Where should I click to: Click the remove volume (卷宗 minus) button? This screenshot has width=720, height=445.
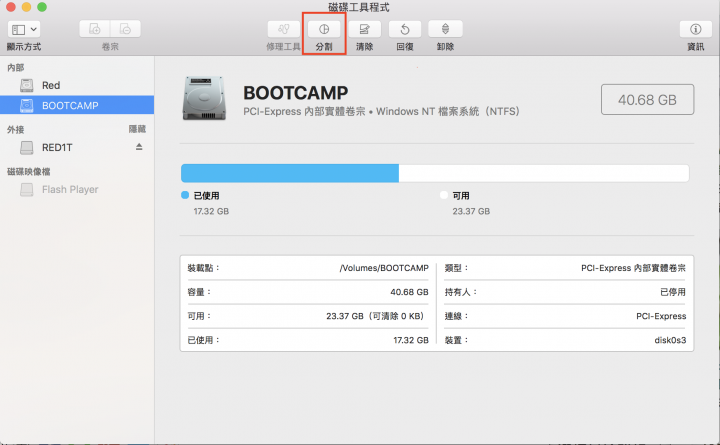pos(125,29)
